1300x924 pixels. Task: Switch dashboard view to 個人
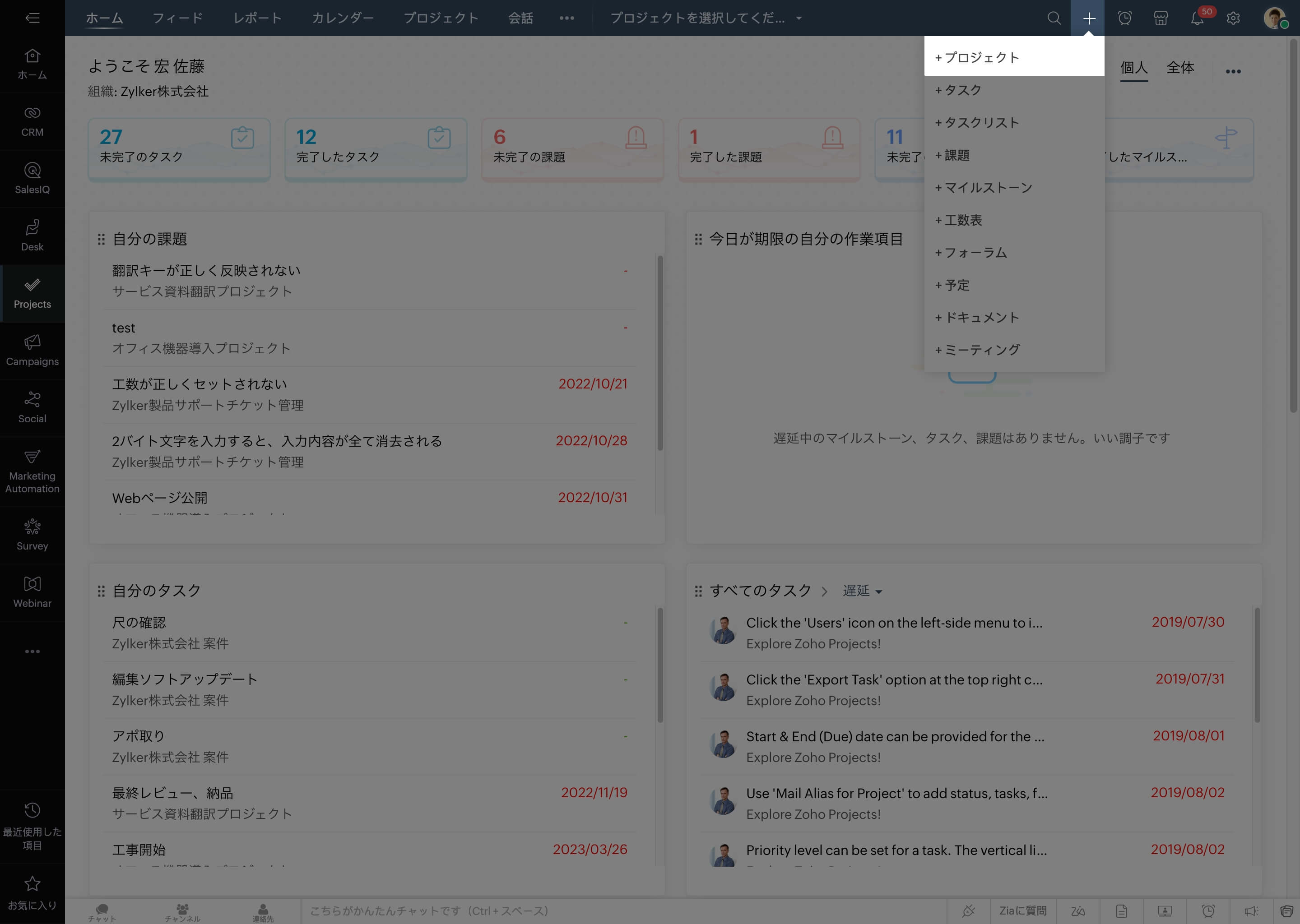tap(1133, 68)
